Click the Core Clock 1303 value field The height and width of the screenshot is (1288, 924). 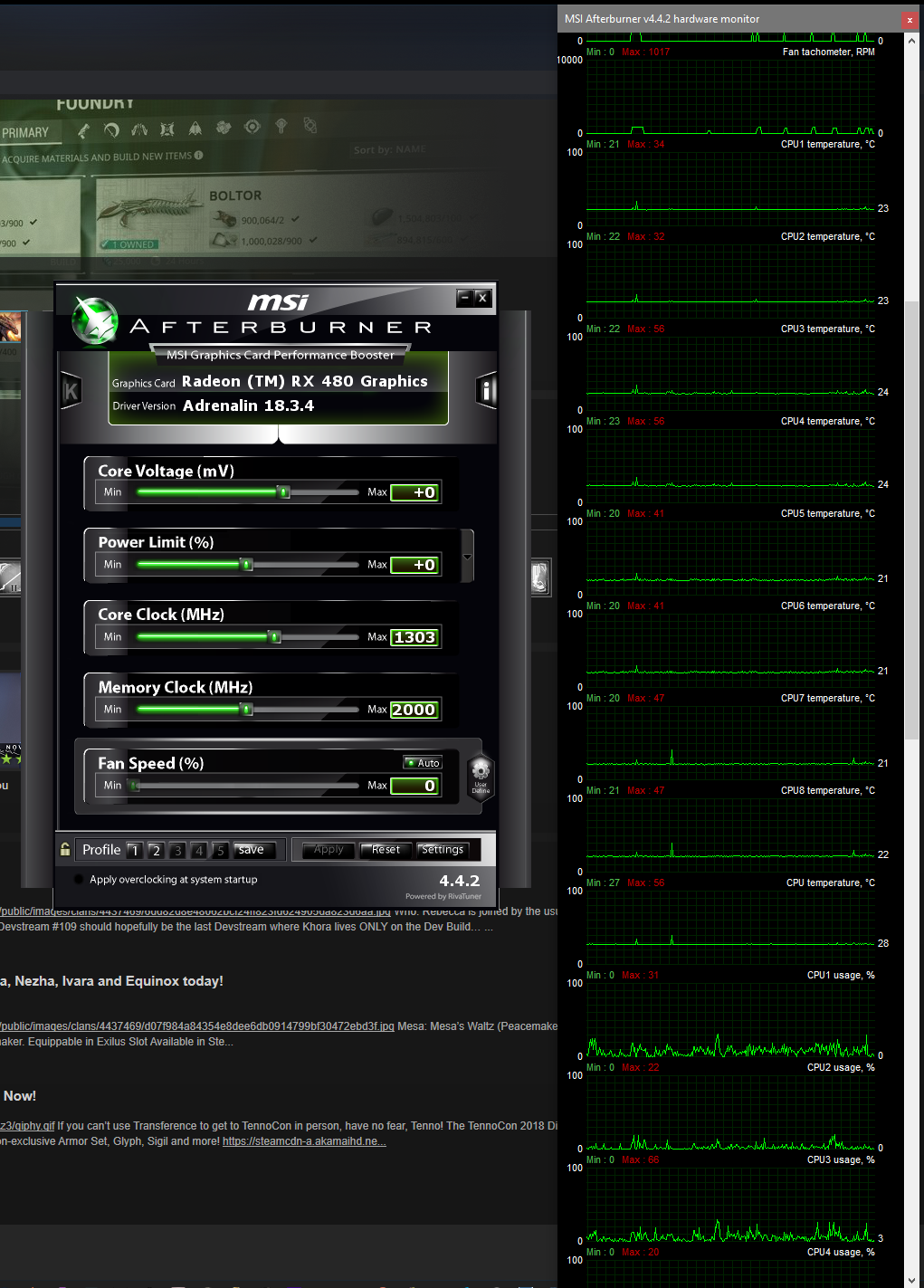(416, 637)
